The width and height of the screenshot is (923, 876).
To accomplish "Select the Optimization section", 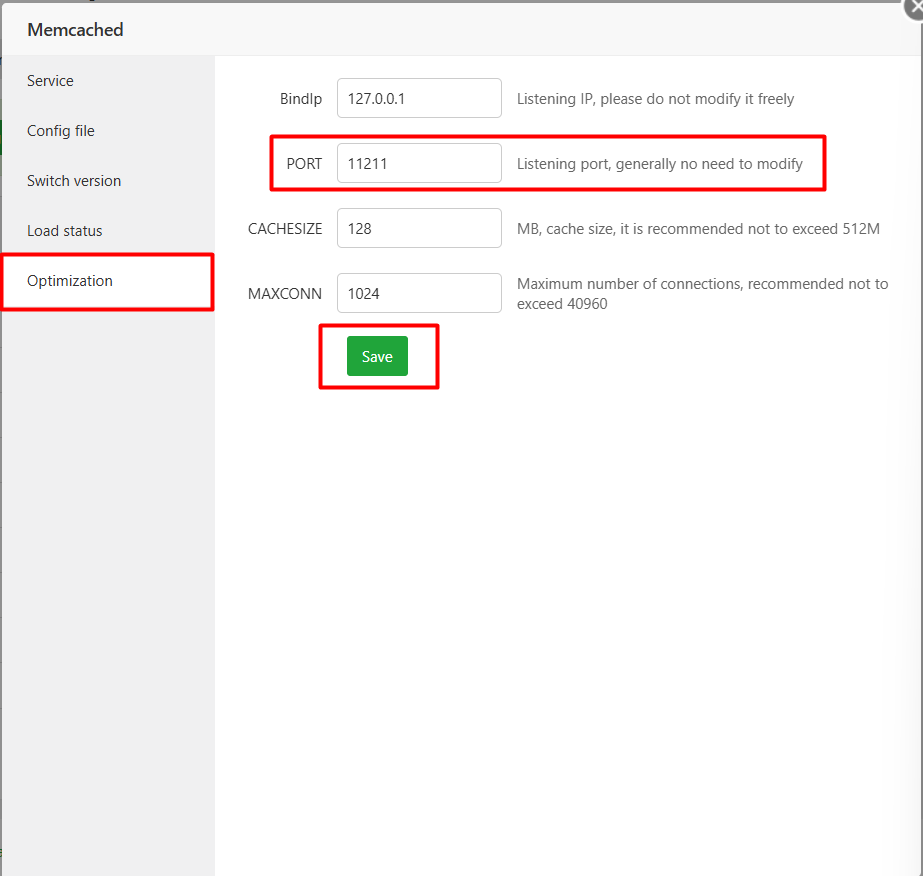I will click(x=69, y=281).
